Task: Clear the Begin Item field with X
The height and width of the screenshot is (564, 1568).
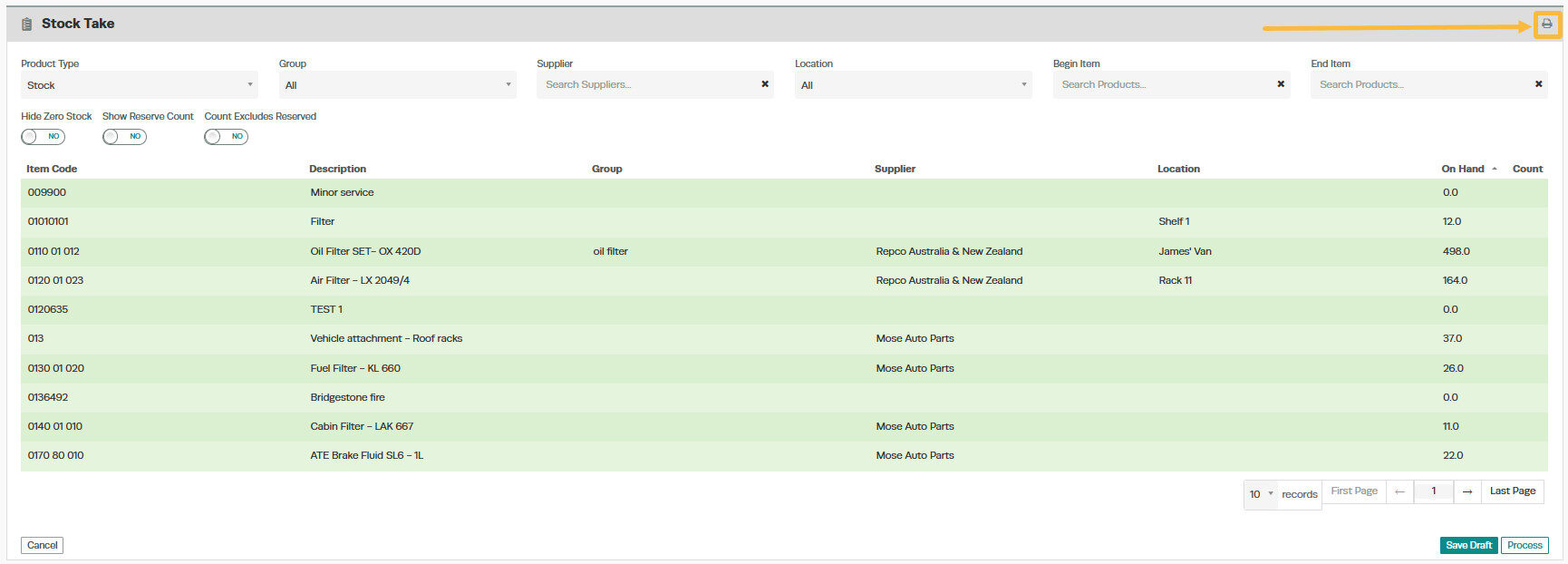Action: [x=1281, y=84]
